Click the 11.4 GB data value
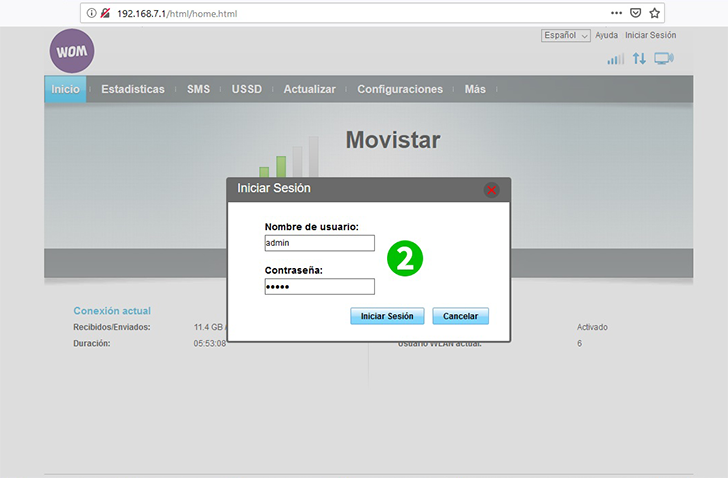This screenshot has height=478, width=728. [208, 327]
